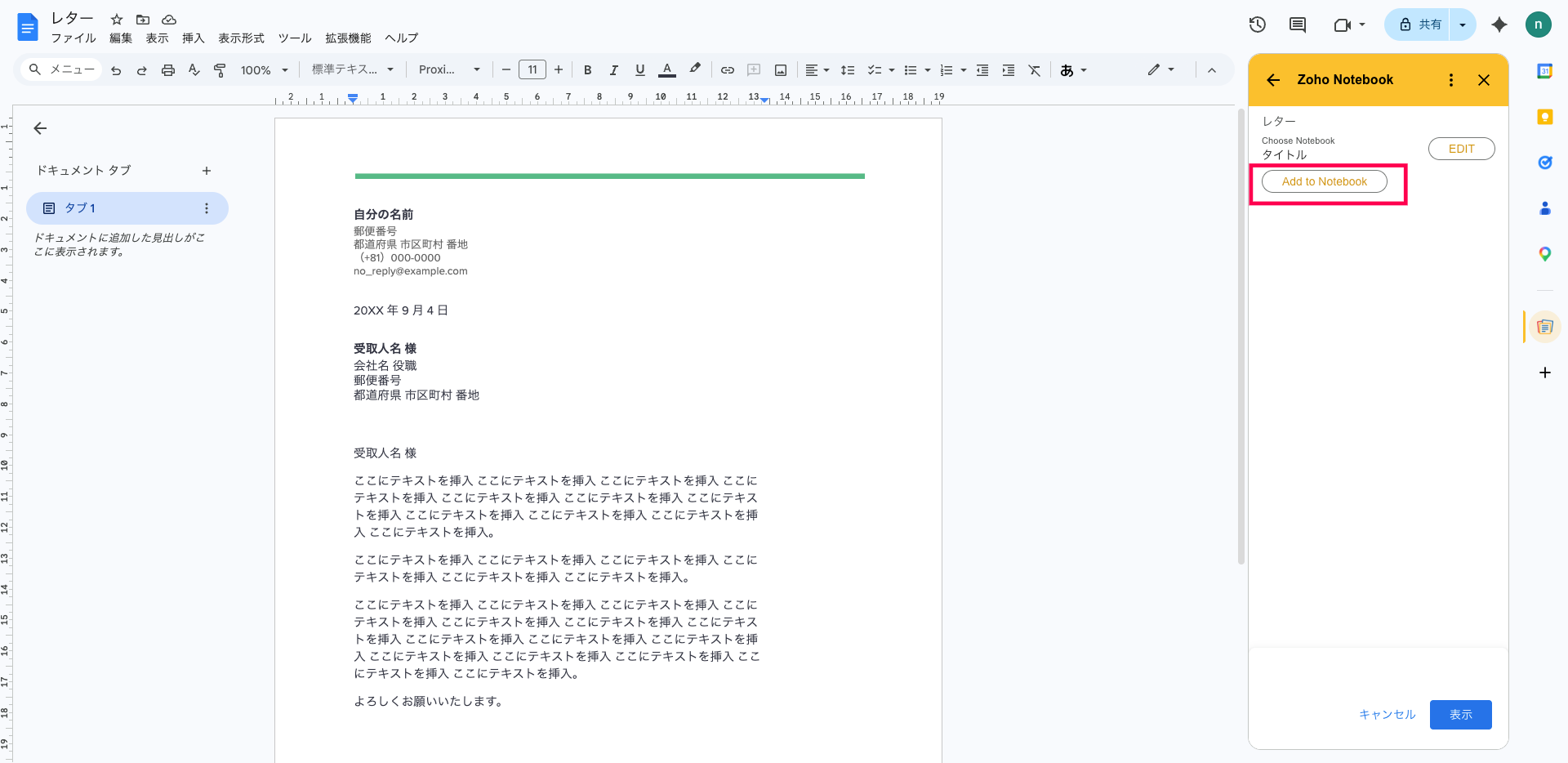Screen dimensions: 1568x763
Task: Open the text color picker
Action: coord(667,70)
